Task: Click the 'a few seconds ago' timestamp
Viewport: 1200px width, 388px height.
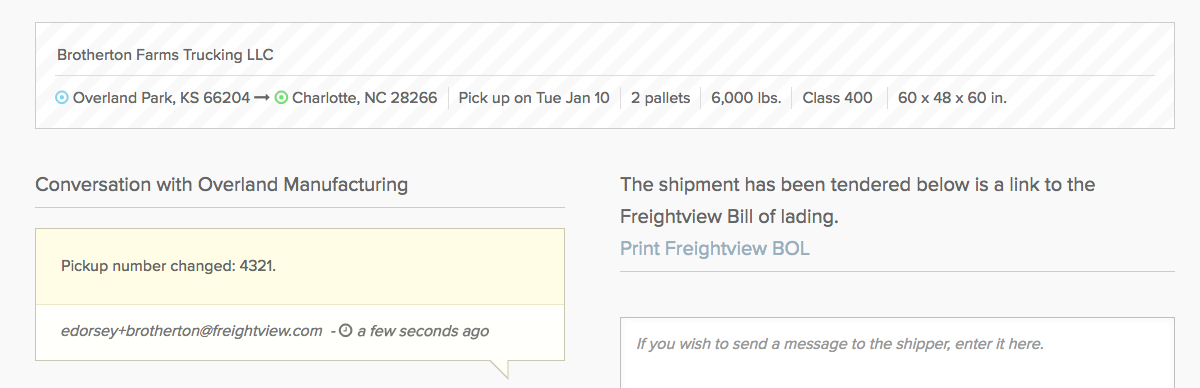Action: [x=423, y=330]
